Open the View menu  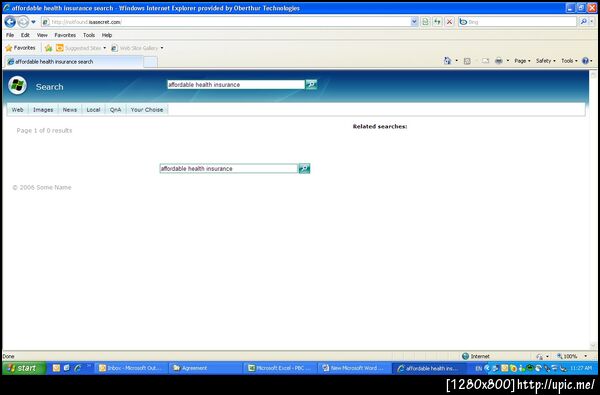tap(42, 35)
